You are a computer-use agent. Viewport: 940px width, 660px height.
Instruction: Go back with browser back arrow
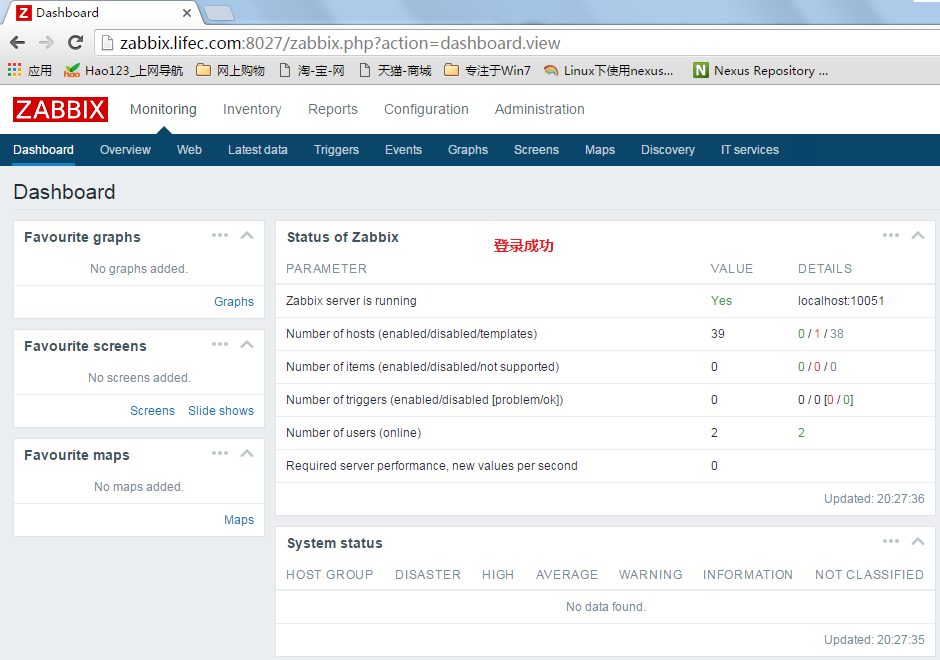tap(18, 43)
